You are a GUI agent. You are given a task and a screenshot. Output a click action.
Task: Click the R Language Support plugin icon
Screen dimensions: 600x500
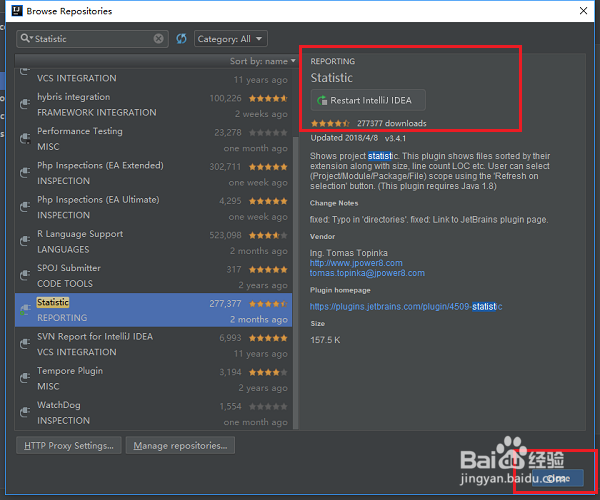[25, 241]
